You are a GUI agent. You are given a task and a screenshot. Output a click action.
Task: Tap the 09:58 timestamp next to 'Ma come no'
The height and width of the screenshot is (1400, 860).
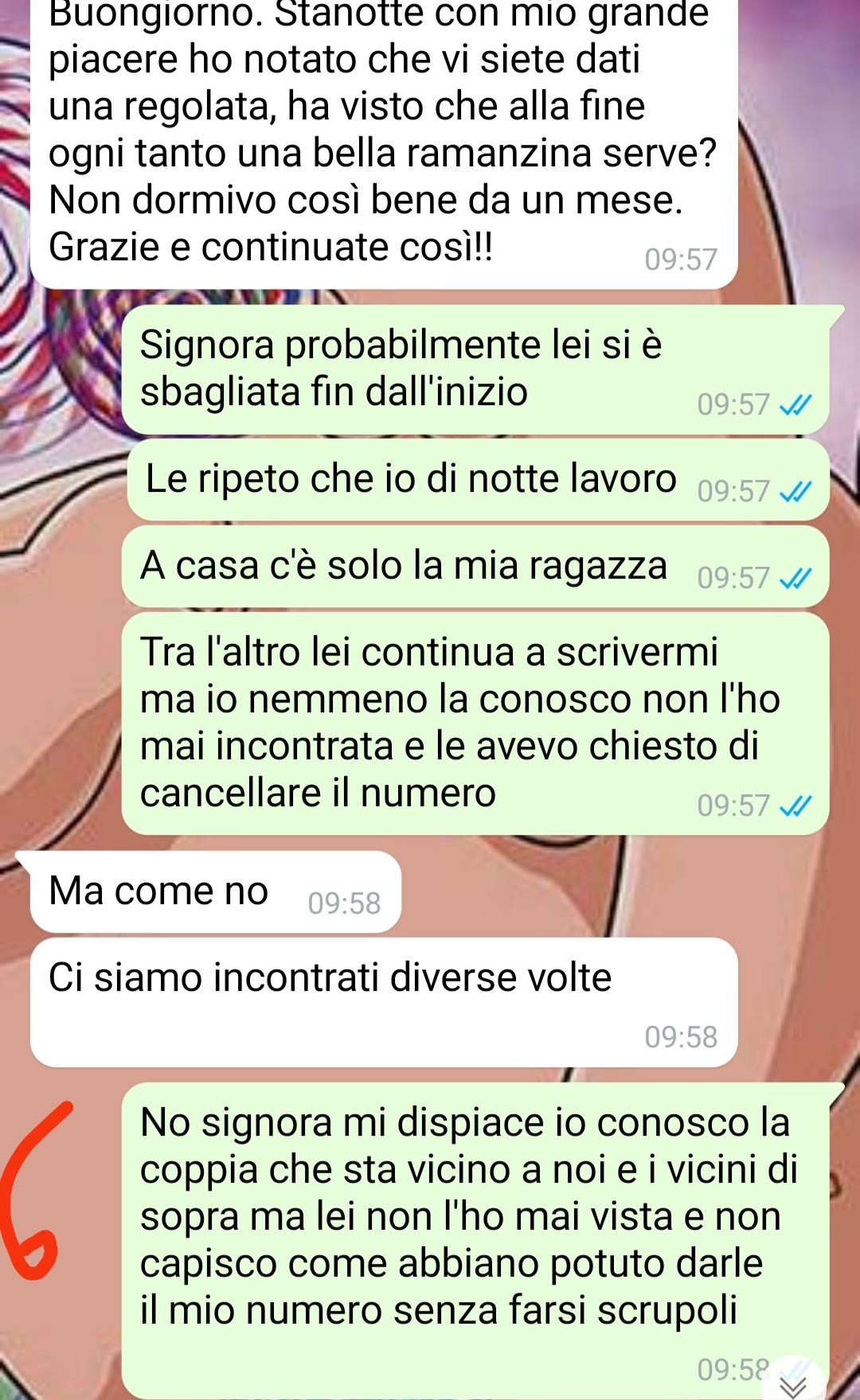pyautogui.click(x=344, y=903)
